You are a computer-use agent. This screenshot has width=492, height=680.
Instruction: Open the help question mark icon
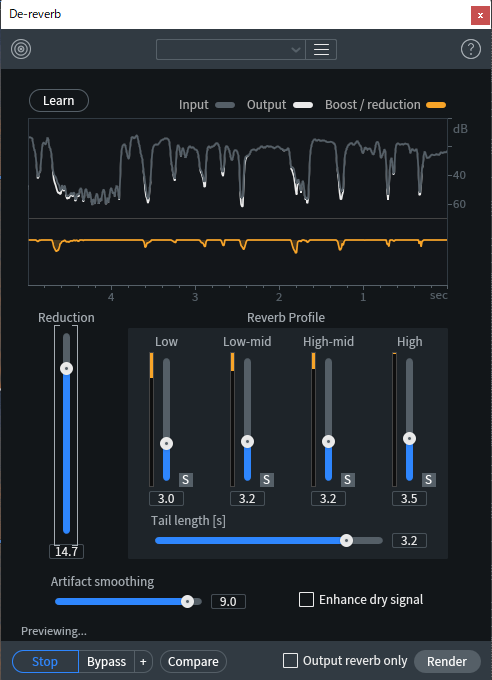click(x=471, y=49)
